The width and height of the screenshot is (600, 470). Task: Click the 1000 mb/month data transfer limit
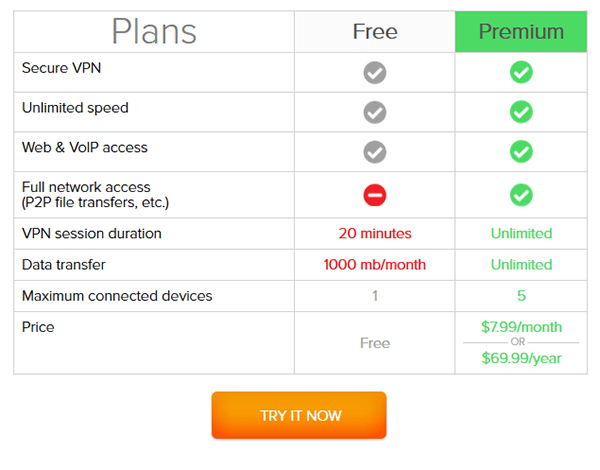pyautogui.click(x=375, y=264)
